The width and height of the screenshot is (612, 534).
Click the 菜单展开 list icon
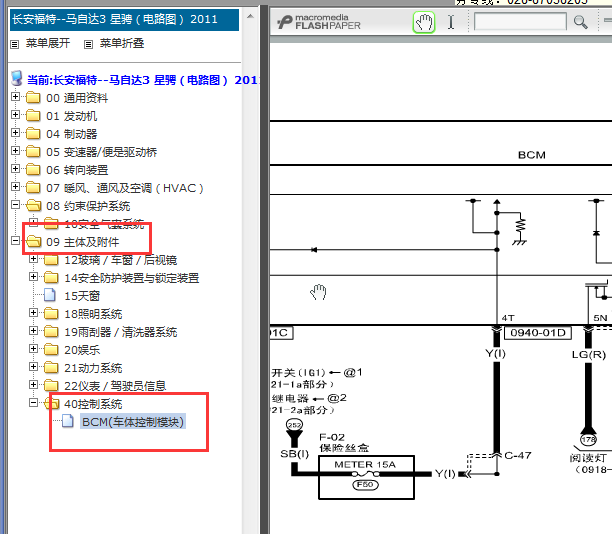[x=14, y=44]
